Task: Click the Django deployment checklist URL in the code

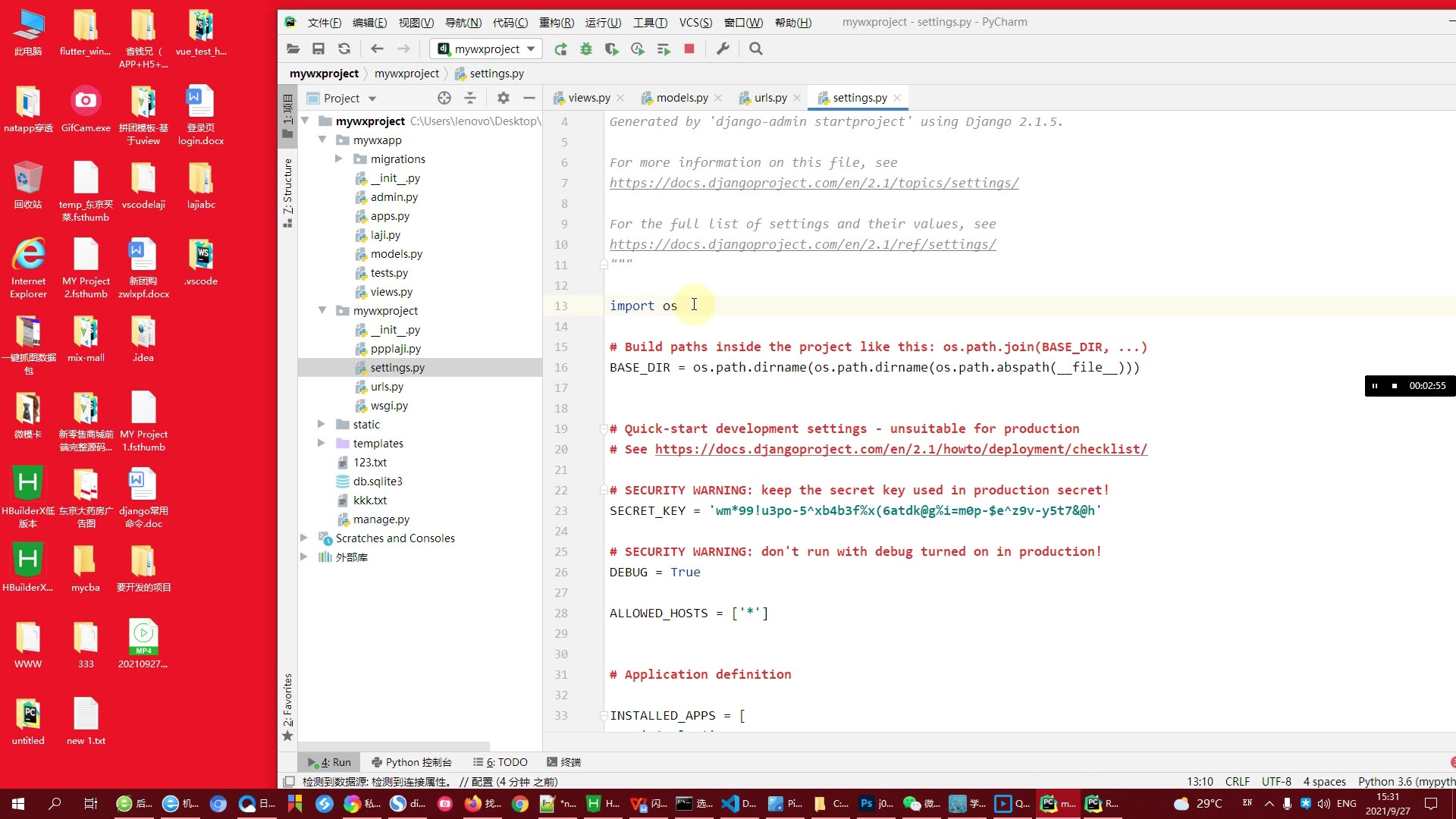Action: tap(900, 449)
